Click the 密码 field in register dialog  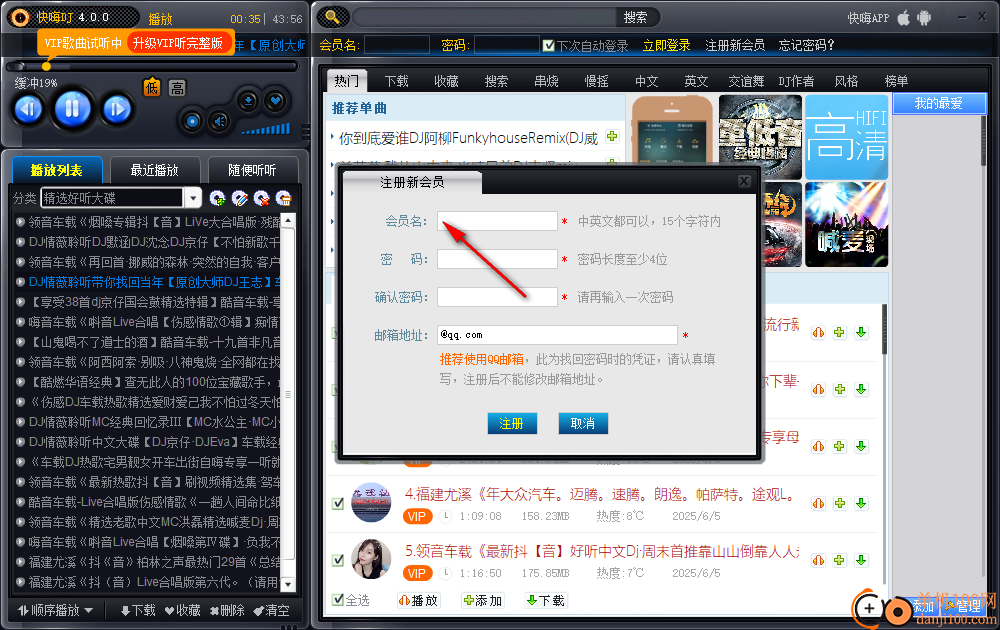[x=497, y=259]
